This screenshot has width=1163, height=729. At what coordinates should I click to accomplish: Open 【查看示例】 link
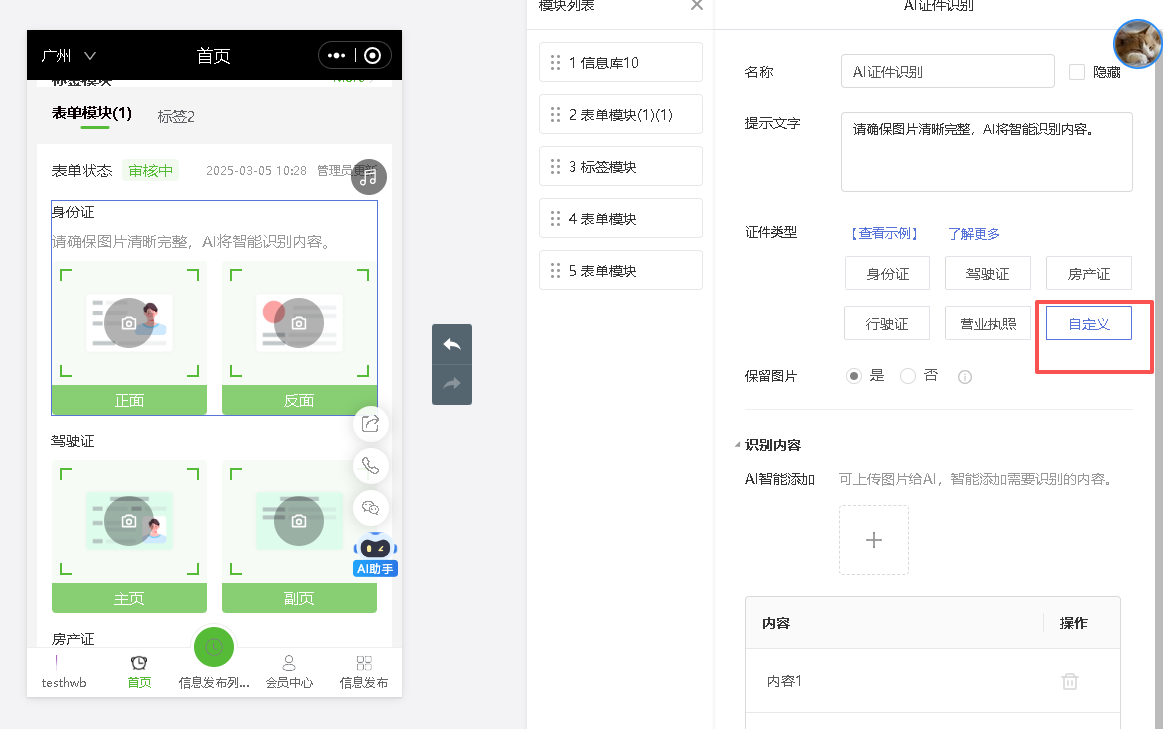884,234
